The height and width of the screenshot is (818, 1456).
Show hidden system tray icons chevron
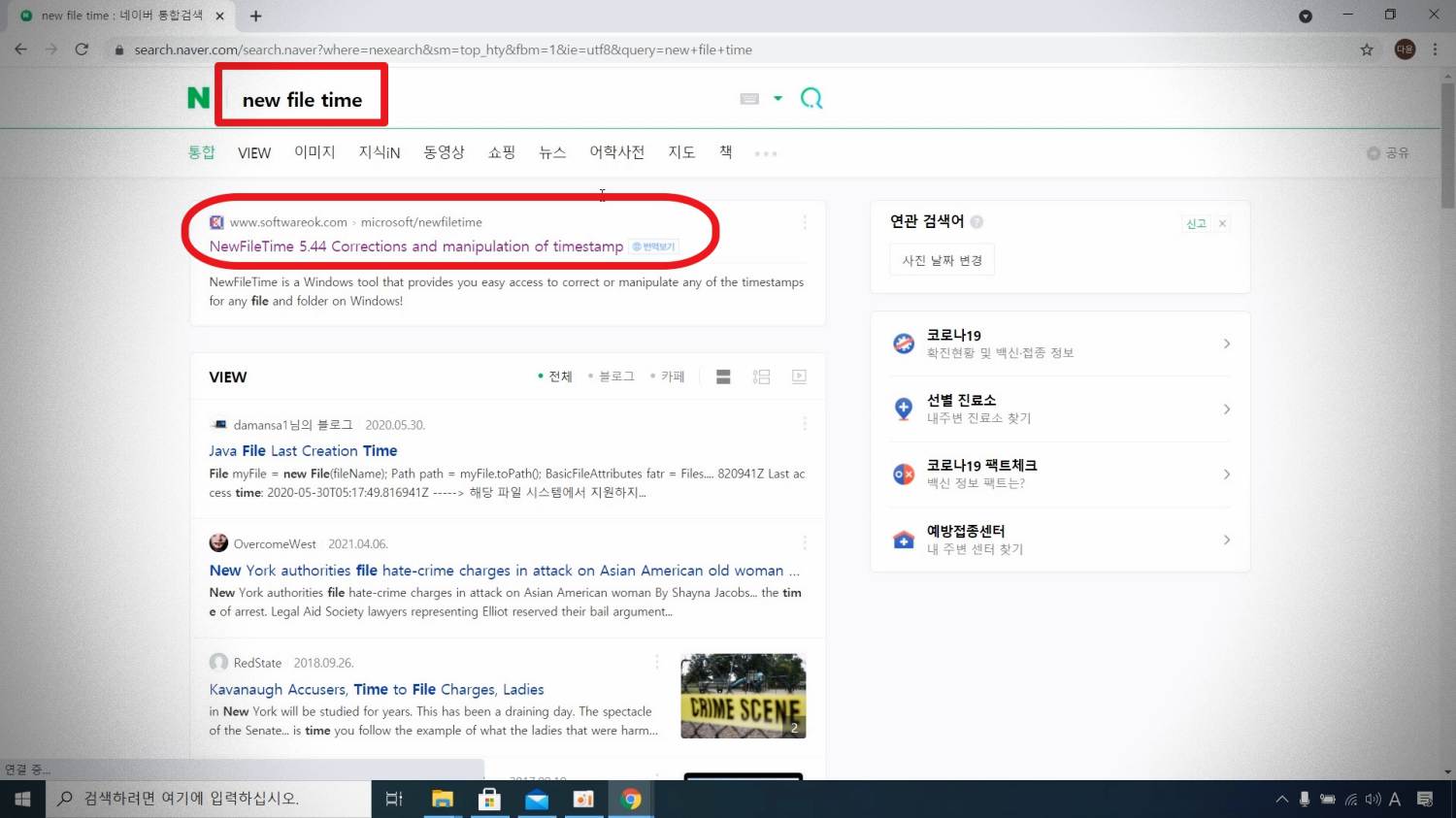(x=1281, y=799)
